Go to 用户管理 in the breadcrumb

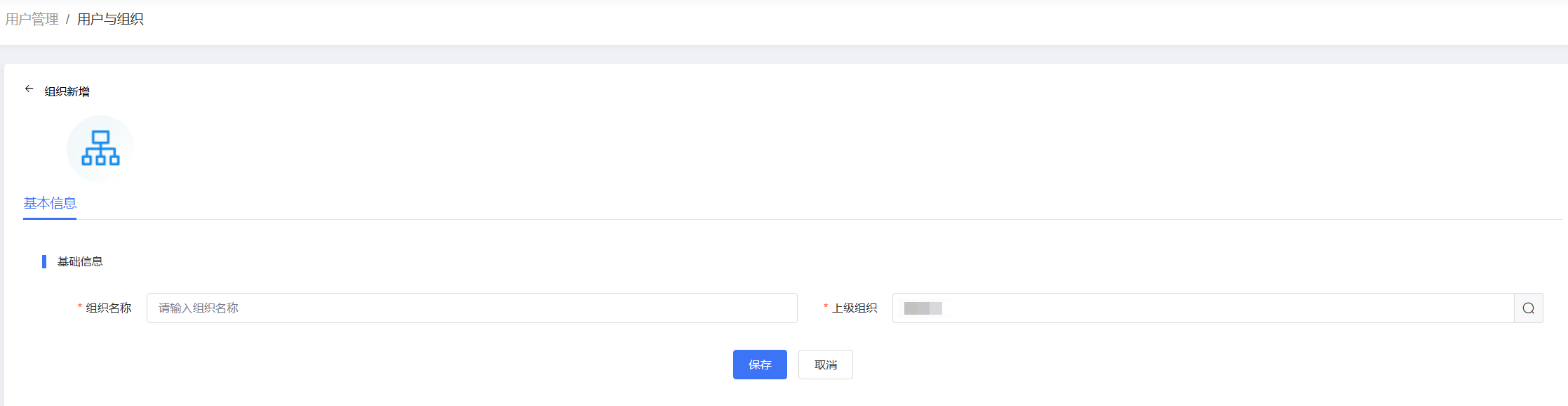(x=32, y=20)
